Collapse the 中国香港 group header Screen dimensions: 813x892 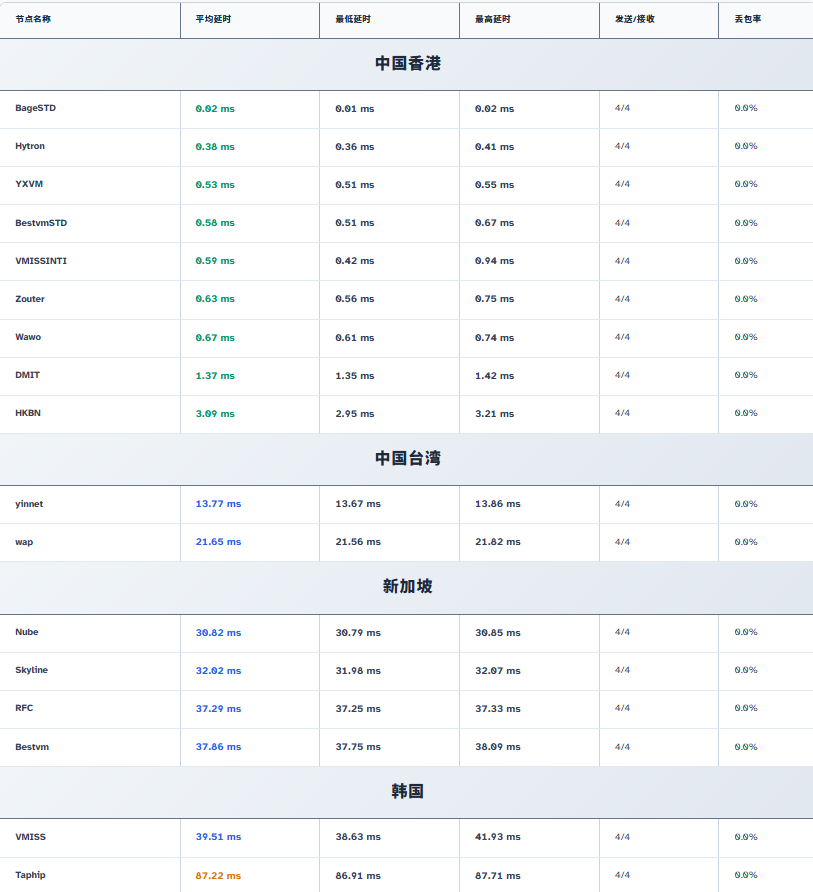[407, 64]
